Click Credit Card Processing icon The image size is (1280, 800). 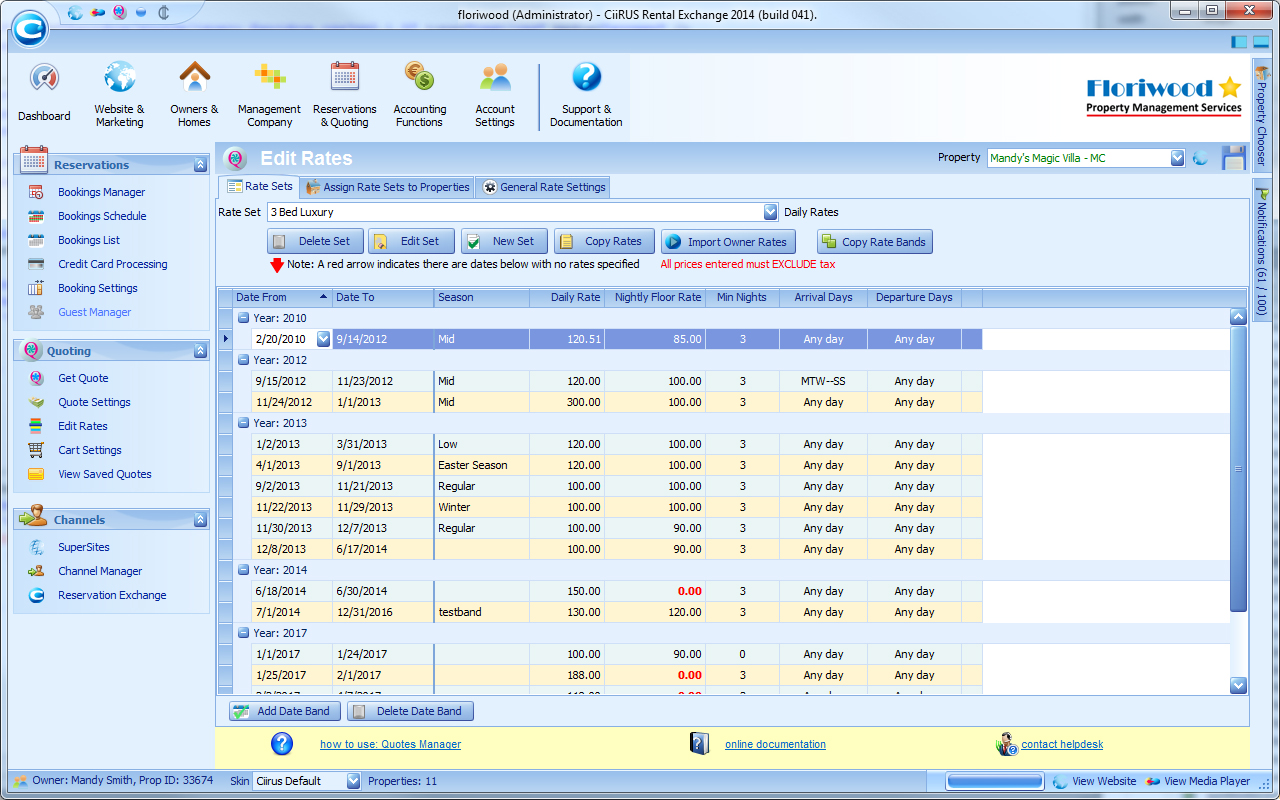click(x=36, y=264)
